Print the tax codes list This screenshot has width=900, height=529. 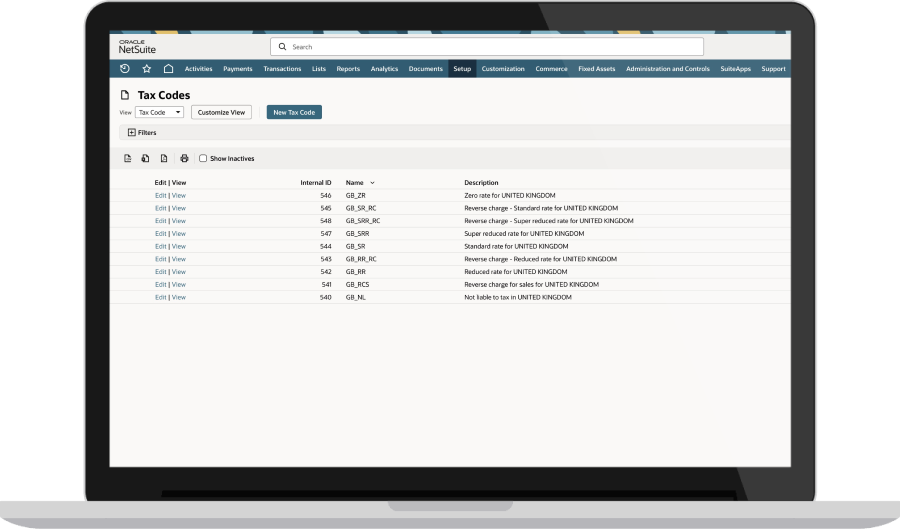tap(184, 158)
